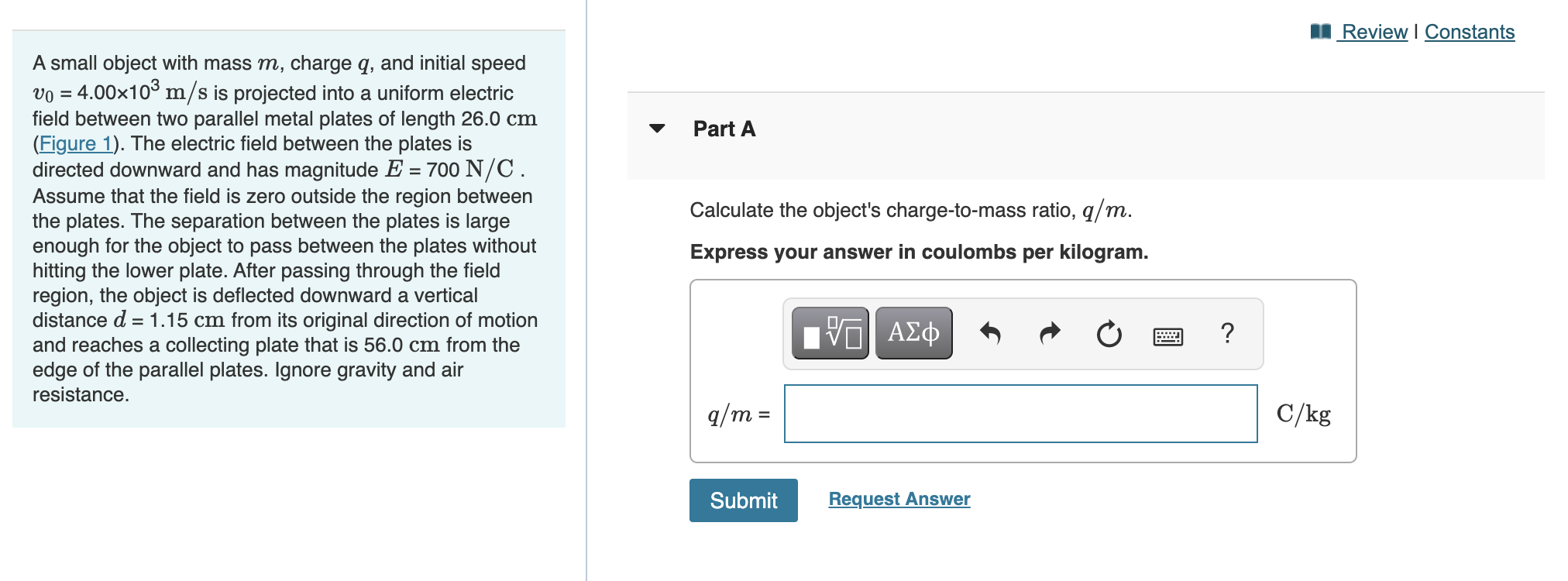Open the symbols dropdown beside the template button
Viewport: 1568px width, 581px height.
pyautogui.click(x=913, y=333)
